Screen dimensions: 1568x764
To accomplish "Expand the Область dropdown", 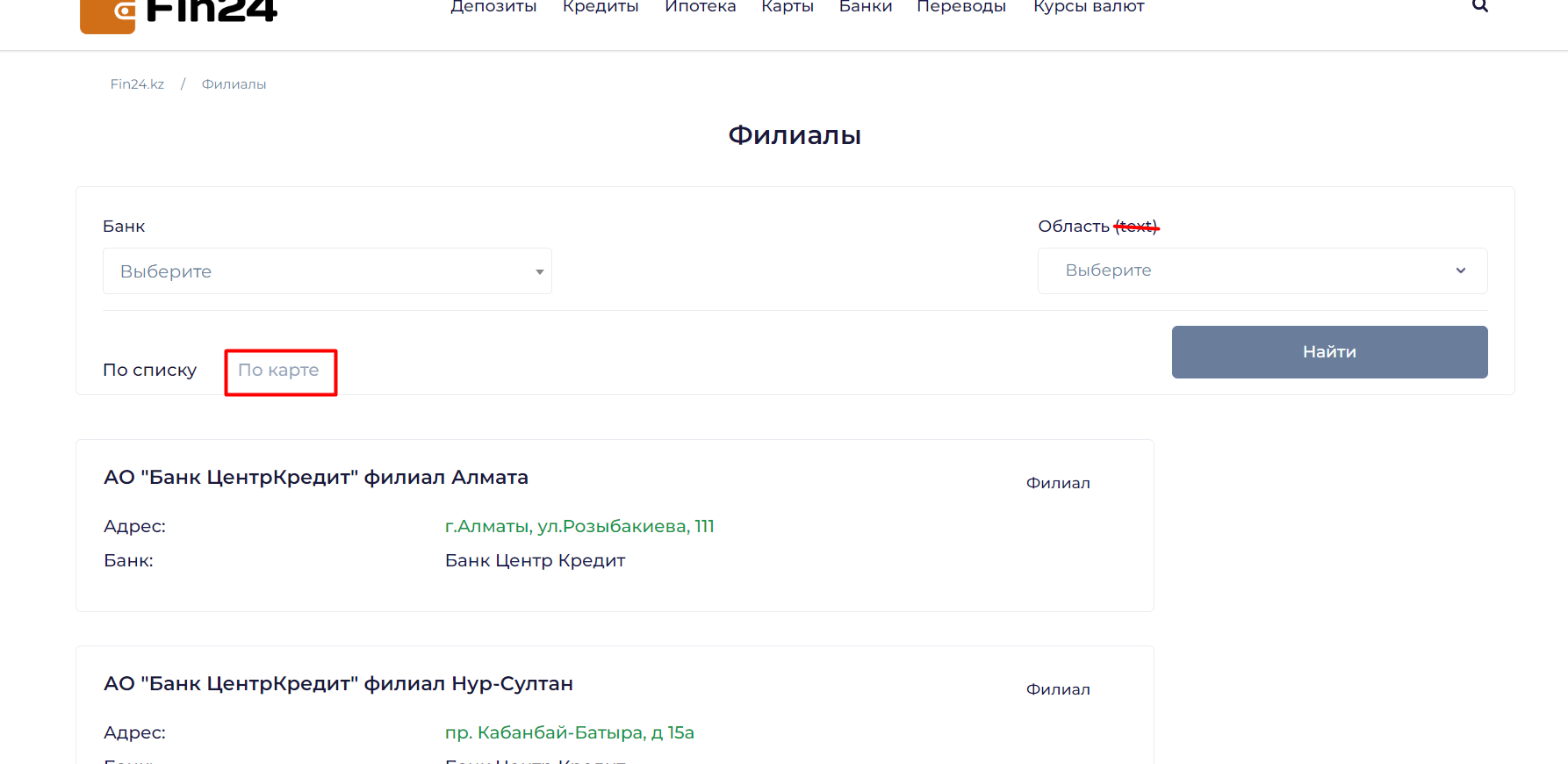I will (1262, 270).
